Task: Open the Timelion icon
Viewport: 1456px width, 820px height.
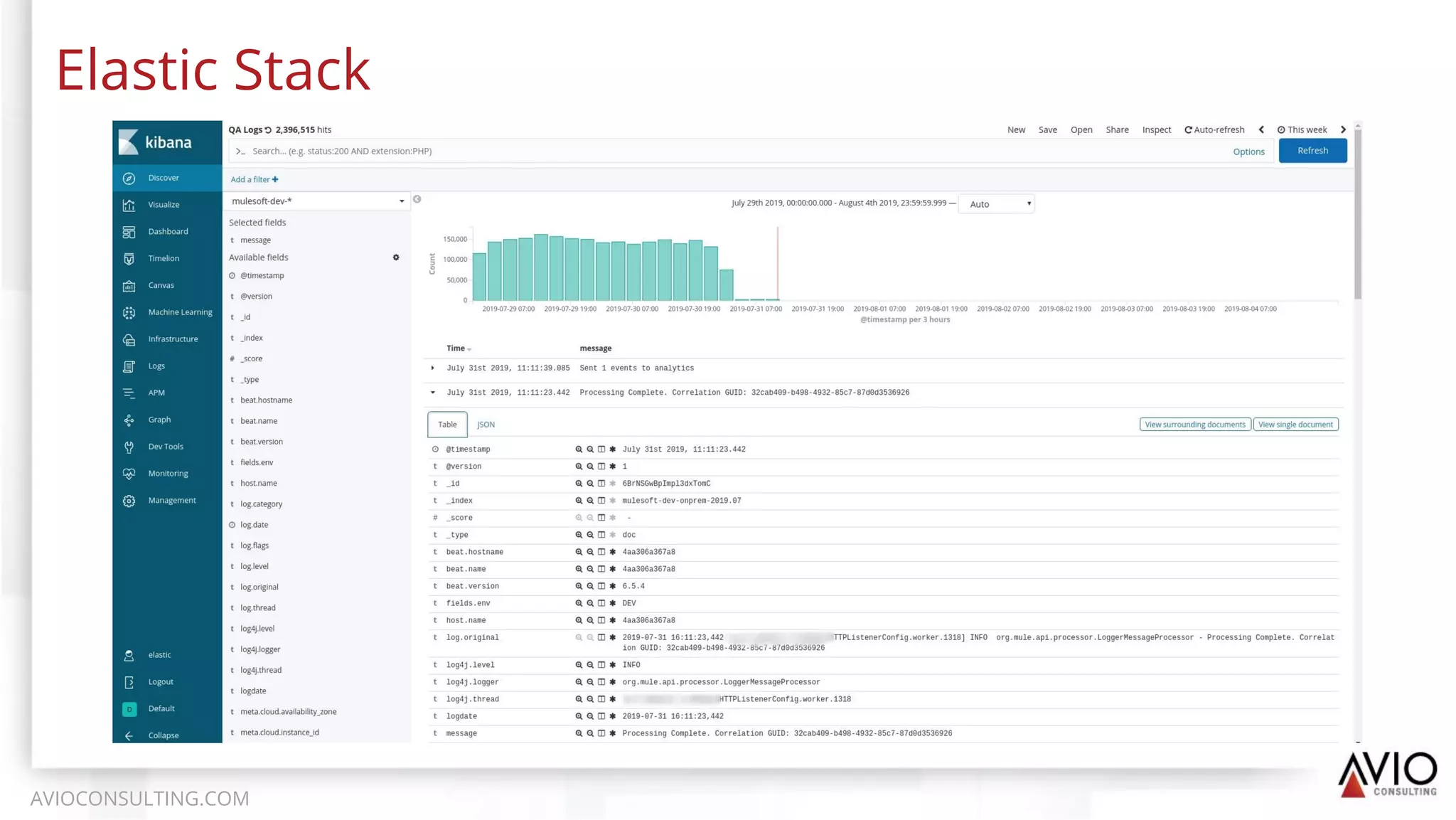Action: [129, 259]
